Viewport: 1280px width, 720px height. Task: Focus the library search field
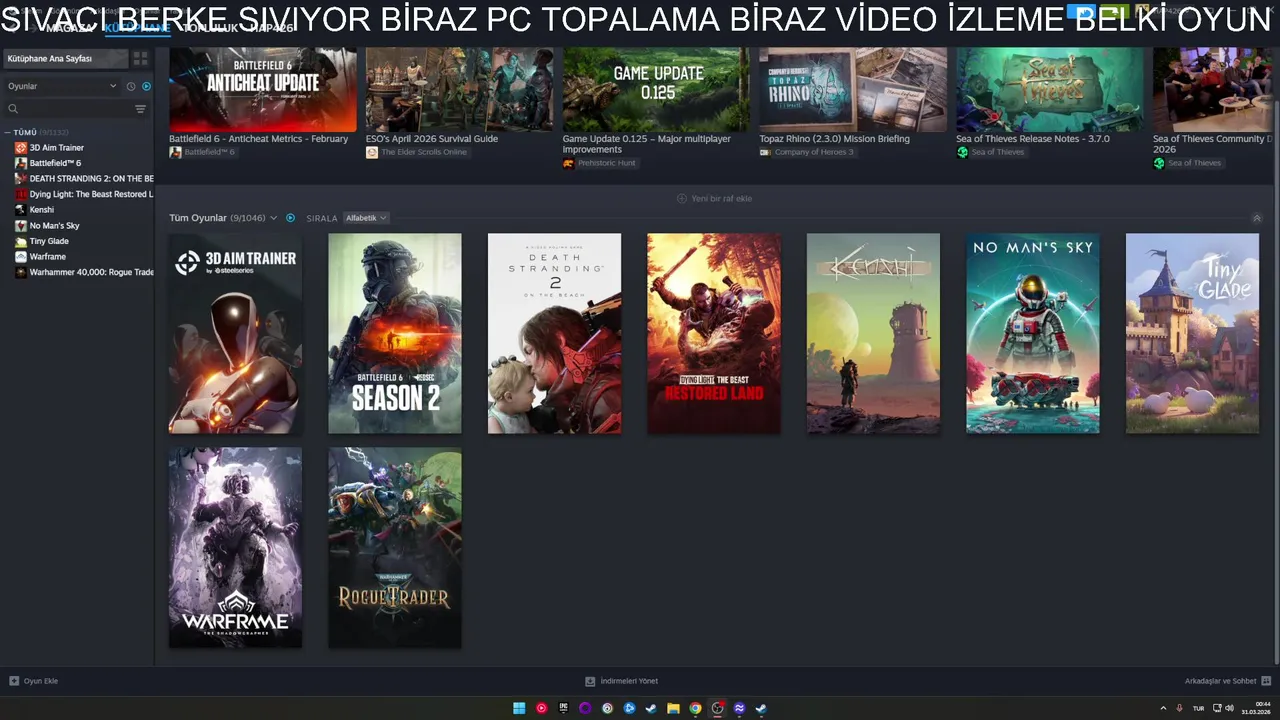point(68,109)
